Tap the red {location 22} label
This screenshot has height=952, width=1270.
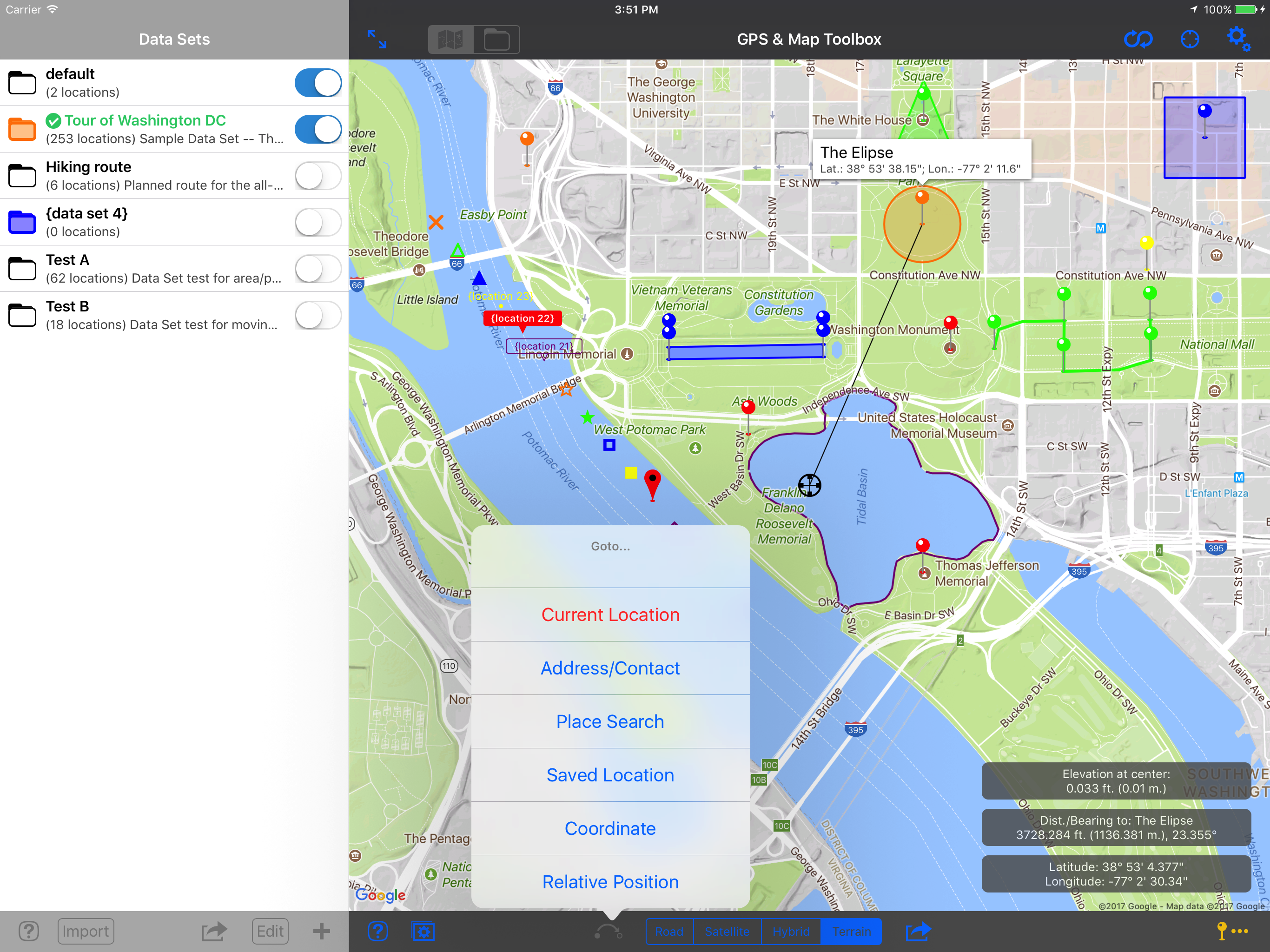(522, 318)
